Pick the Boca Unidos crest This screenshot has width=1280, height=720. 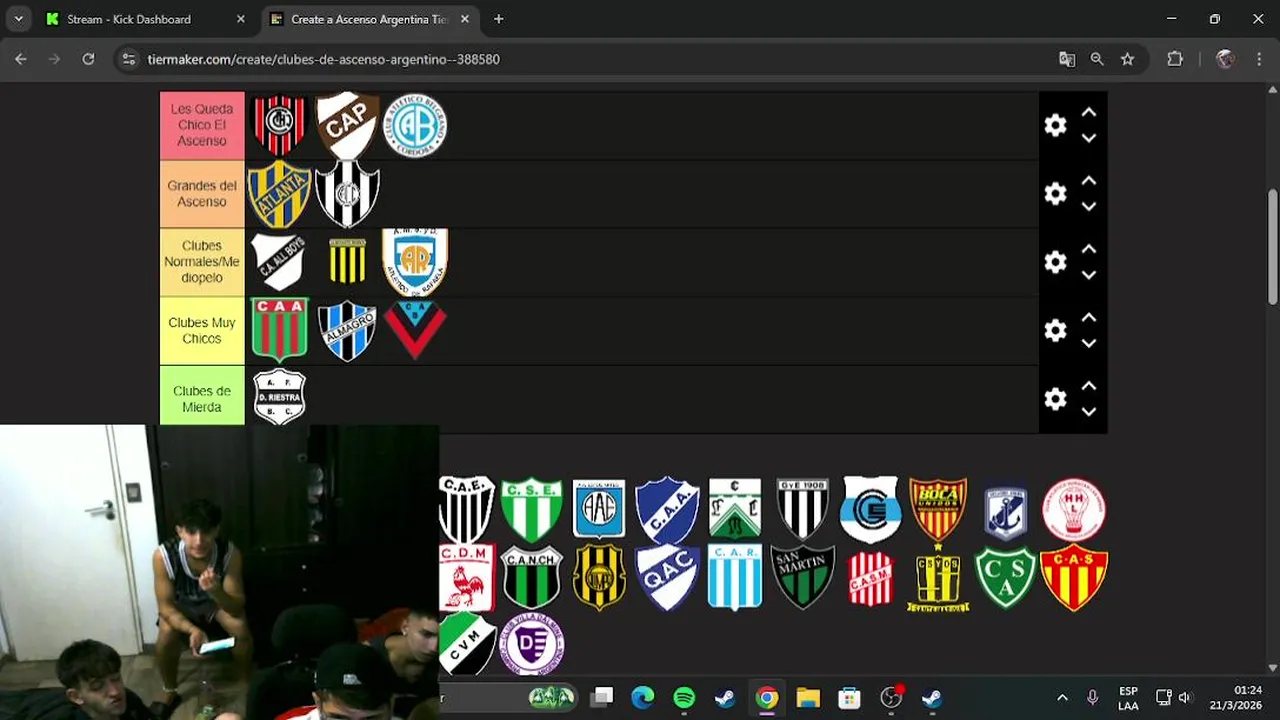(x=938, y=509)
